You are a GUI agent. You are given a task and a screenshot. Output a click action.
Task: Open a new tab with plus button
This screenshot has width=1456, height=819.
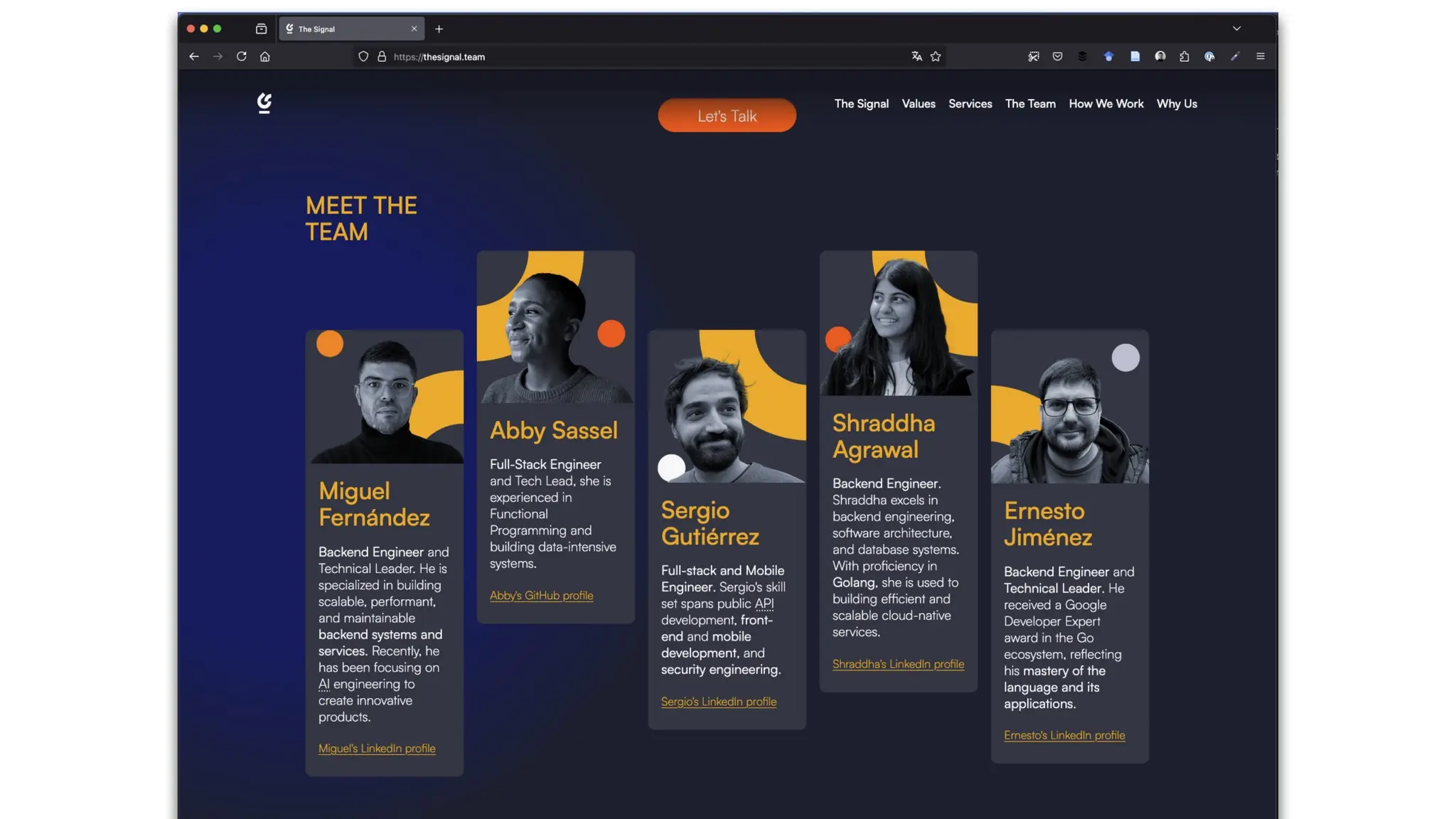[x=439, y=28]
